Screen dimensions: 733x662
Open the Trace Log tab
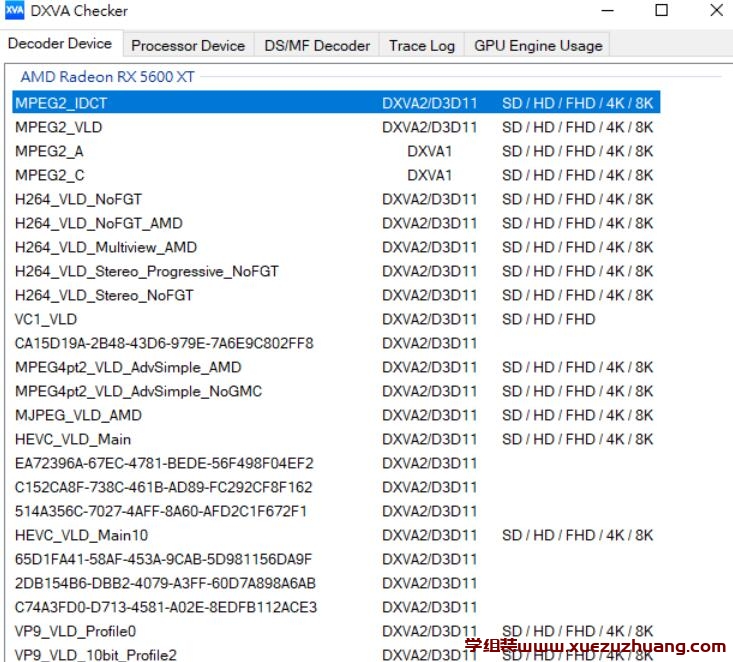[x=421, y=45]
